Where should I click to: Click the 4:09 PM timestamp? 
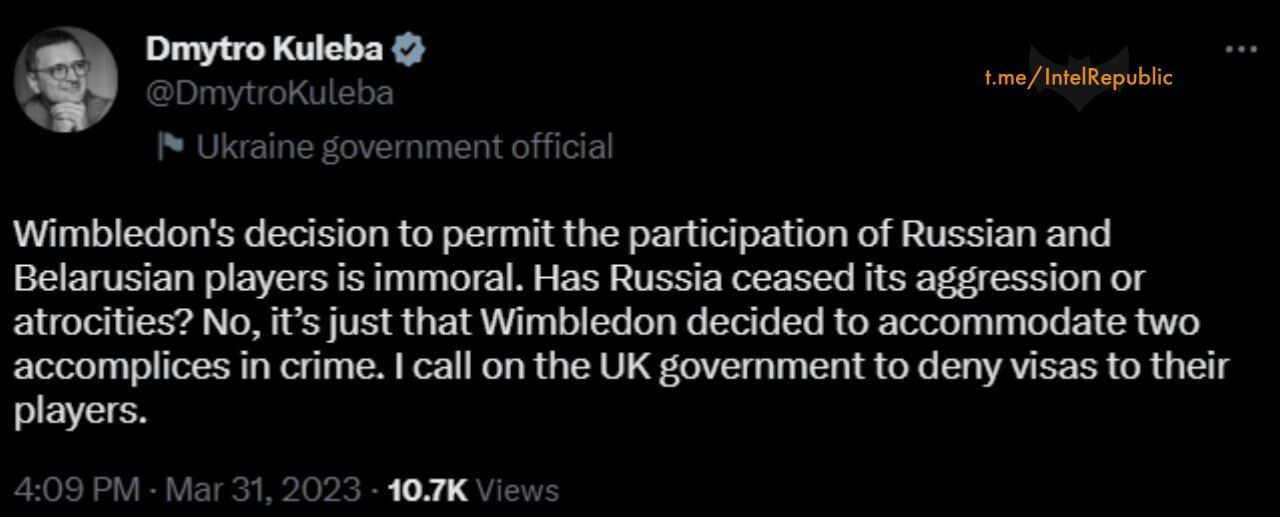coord(75,490)
